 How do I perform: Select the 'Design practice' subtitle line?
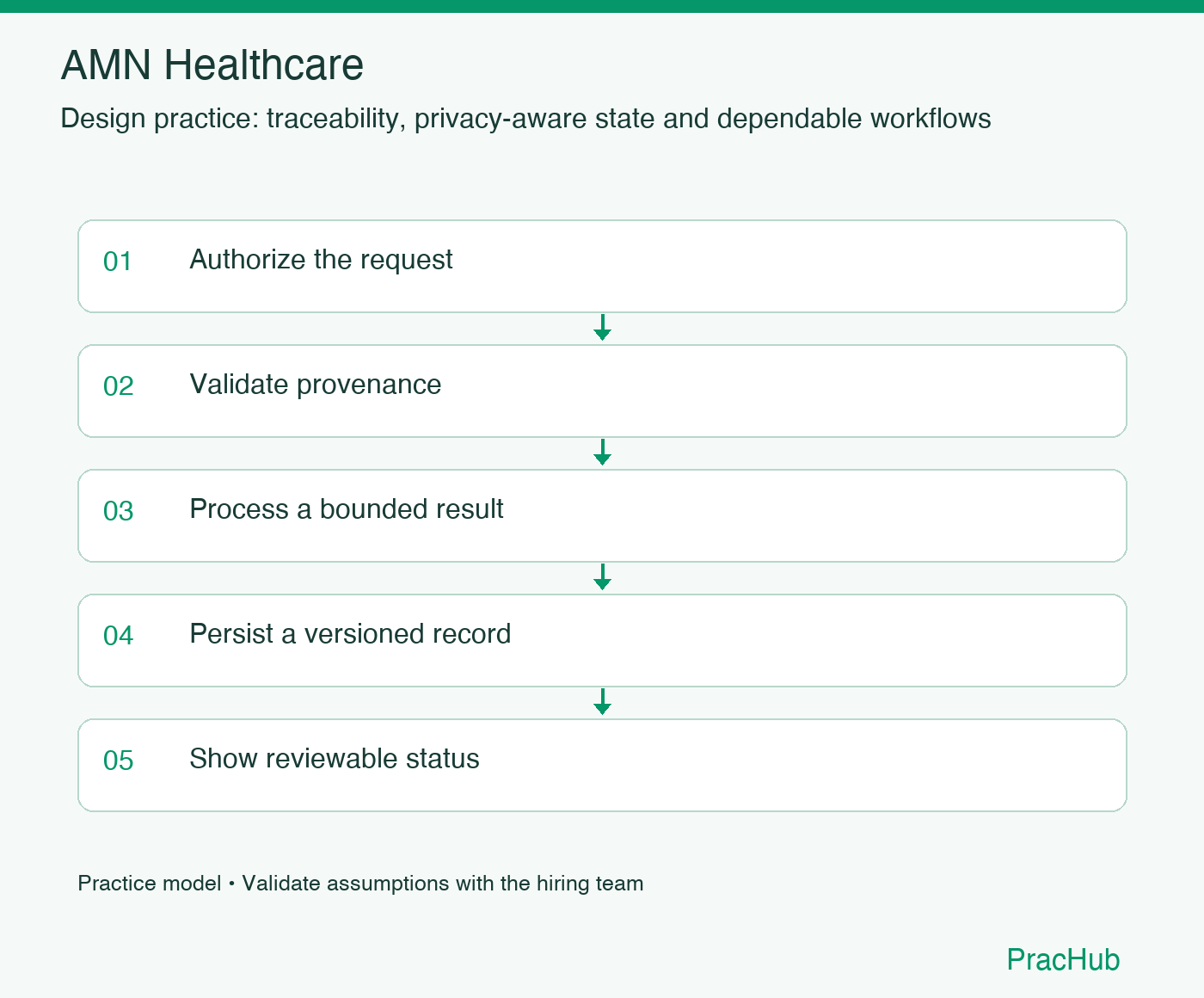point(525,119)
